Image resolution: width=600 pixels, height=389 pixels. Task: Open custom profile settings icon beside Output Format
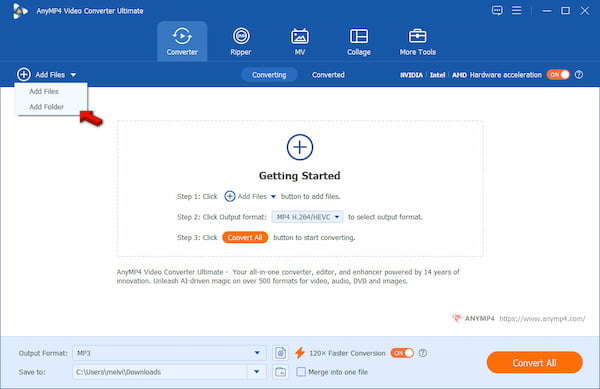coord(280,353)
